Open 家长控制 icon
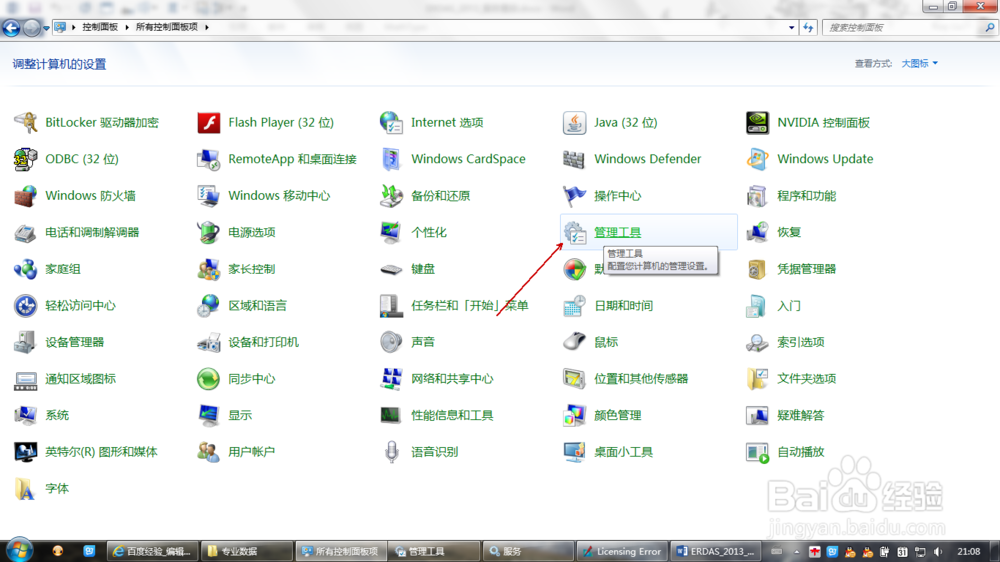 coord(209,269)
